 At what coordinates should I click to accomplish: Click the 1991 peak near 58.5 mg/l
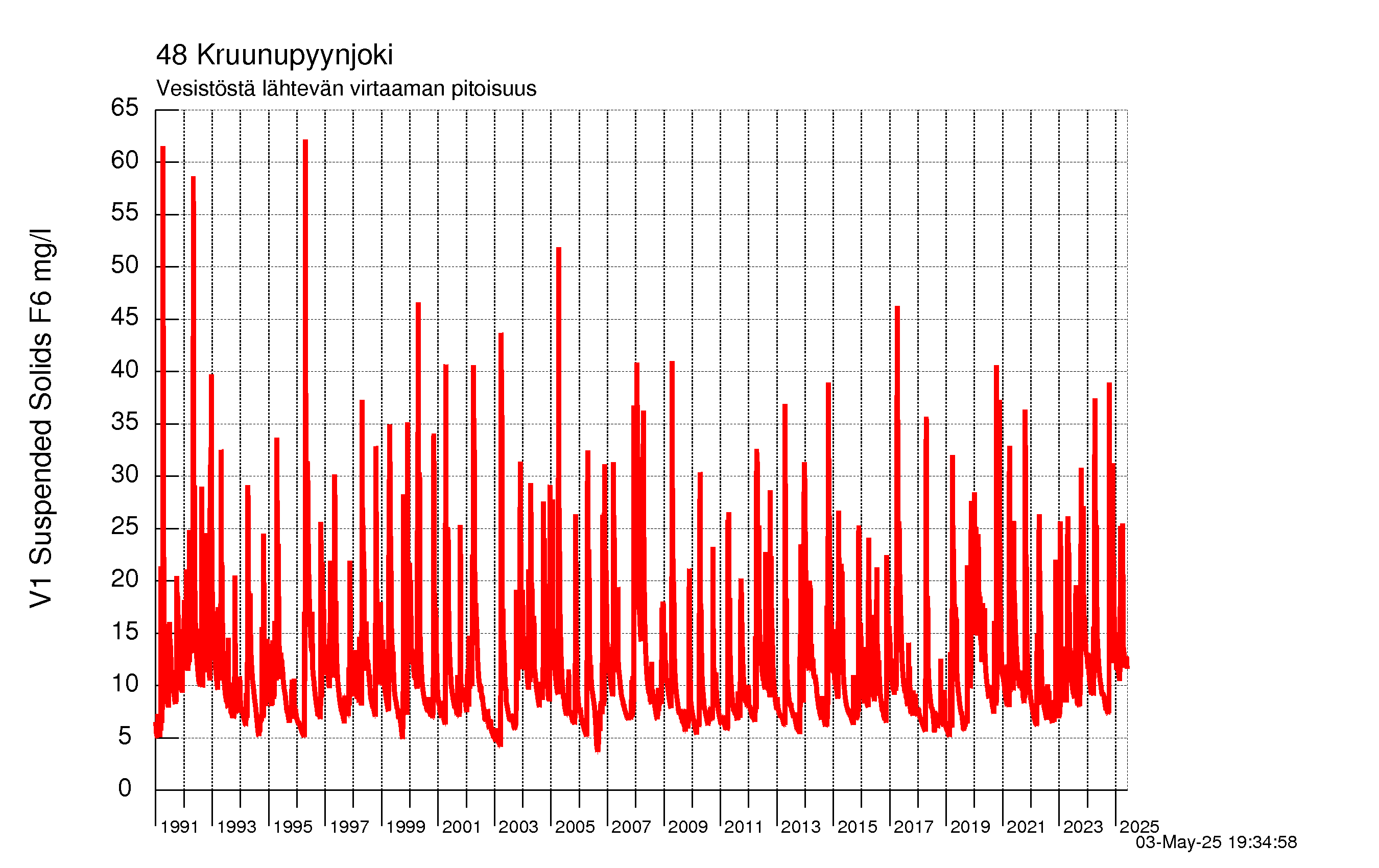pyautogui.click(x=193, y=178)
